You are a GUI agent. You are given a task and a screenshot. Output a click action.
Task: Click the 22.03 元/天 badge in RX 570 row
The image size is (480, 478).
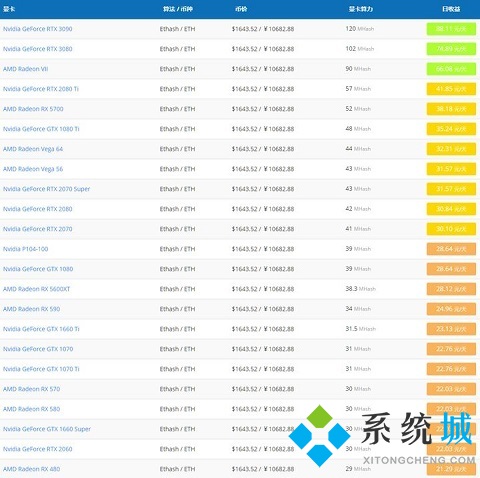pos(451,389)
